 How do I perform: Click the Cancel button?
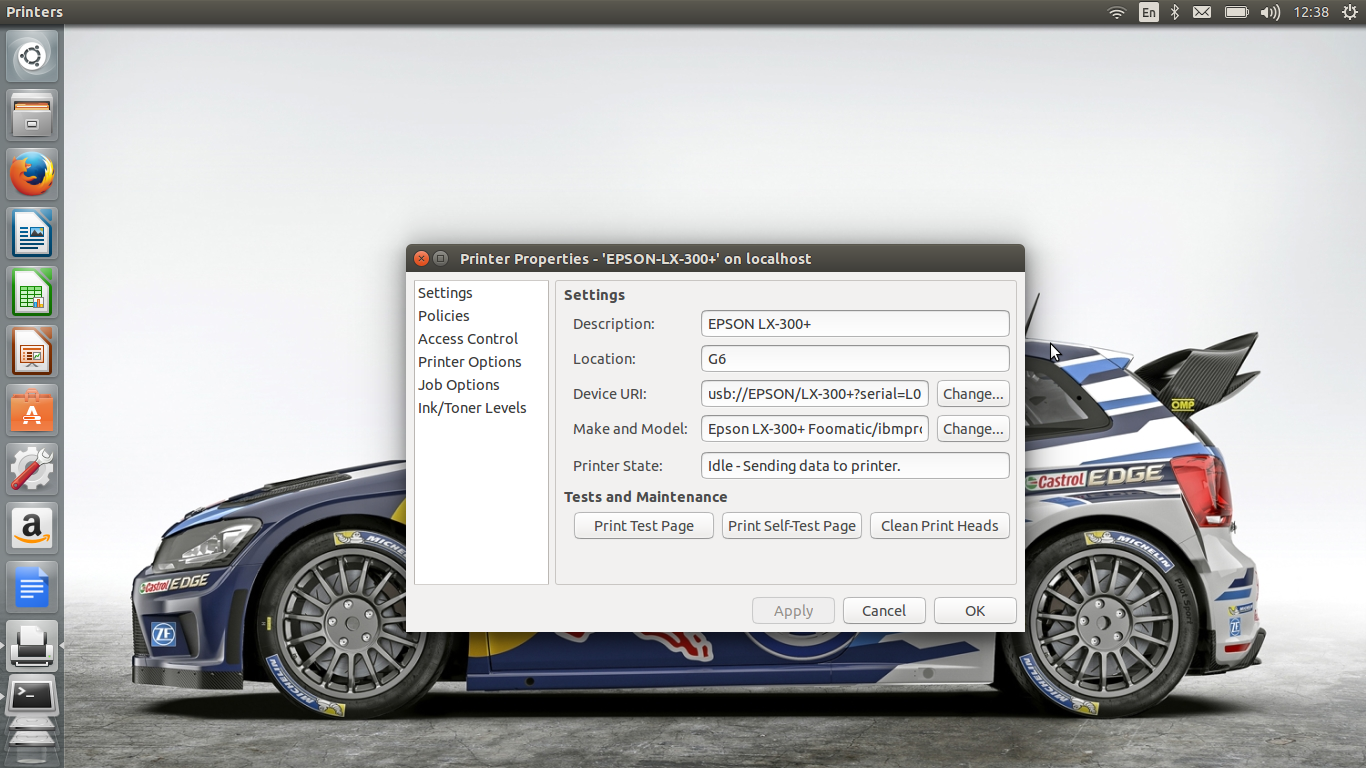pyautogui.click(x=884, y=611)
